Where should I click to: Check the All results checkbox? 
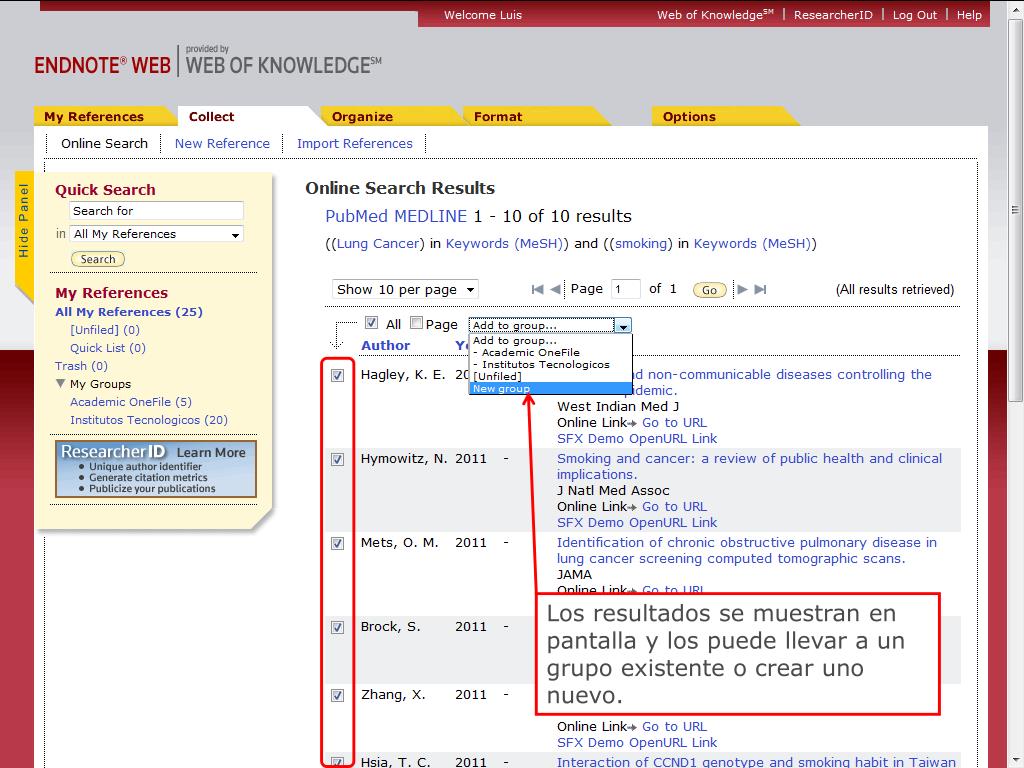click(x=372, y=323)
